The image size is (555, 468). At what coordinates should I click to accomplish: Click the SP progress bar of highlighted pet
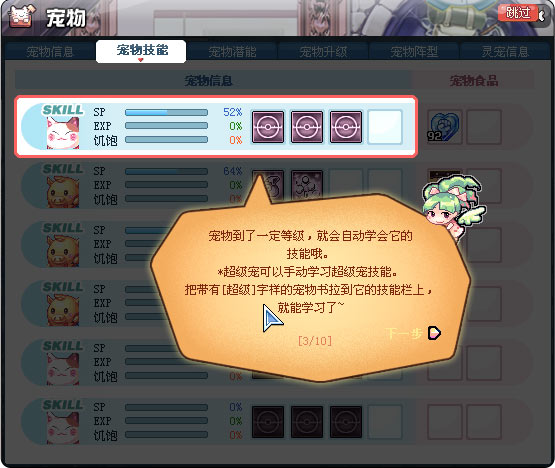[x=166, y=113]
